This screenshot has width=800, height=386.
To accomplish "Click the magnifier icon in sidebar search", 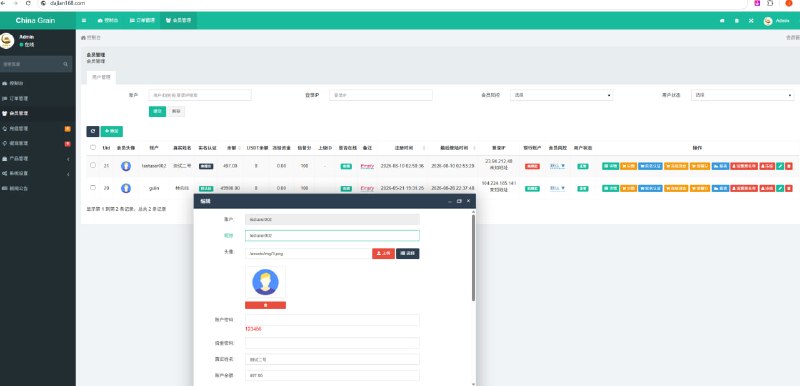I will [65, 64].
